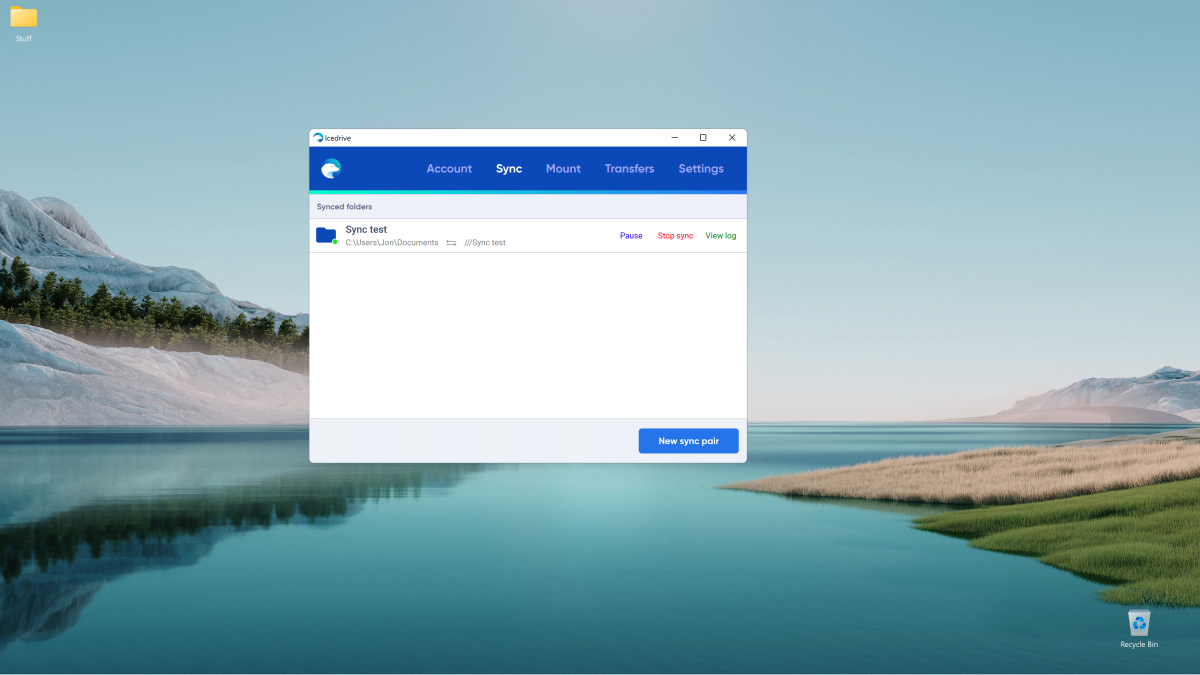The width and height of the screenshot is (1200, 675).
Task: Click the green sync status dot
Action: tap(335, 242)
